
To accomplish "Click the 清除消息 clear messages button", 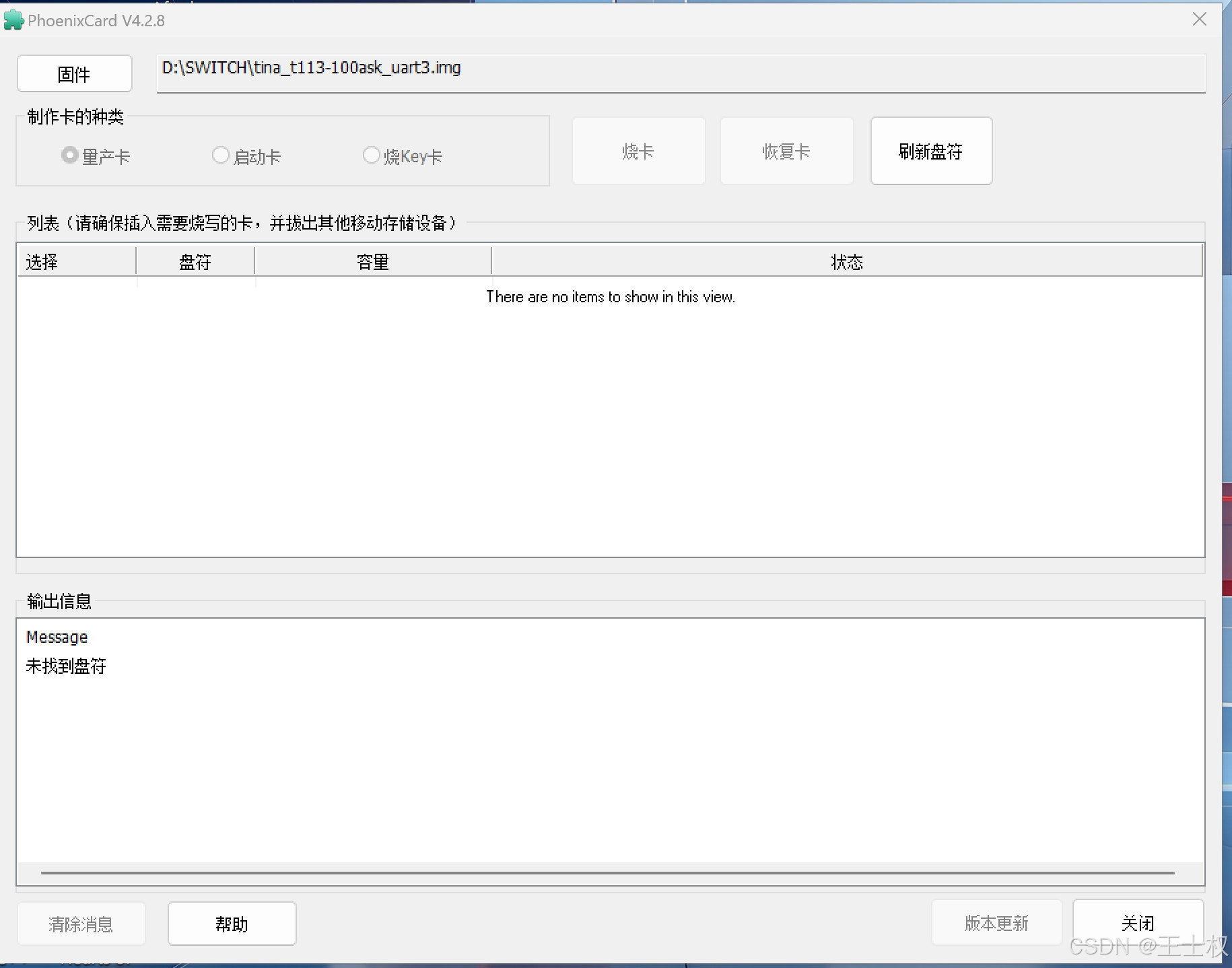I will click(81, 924).
